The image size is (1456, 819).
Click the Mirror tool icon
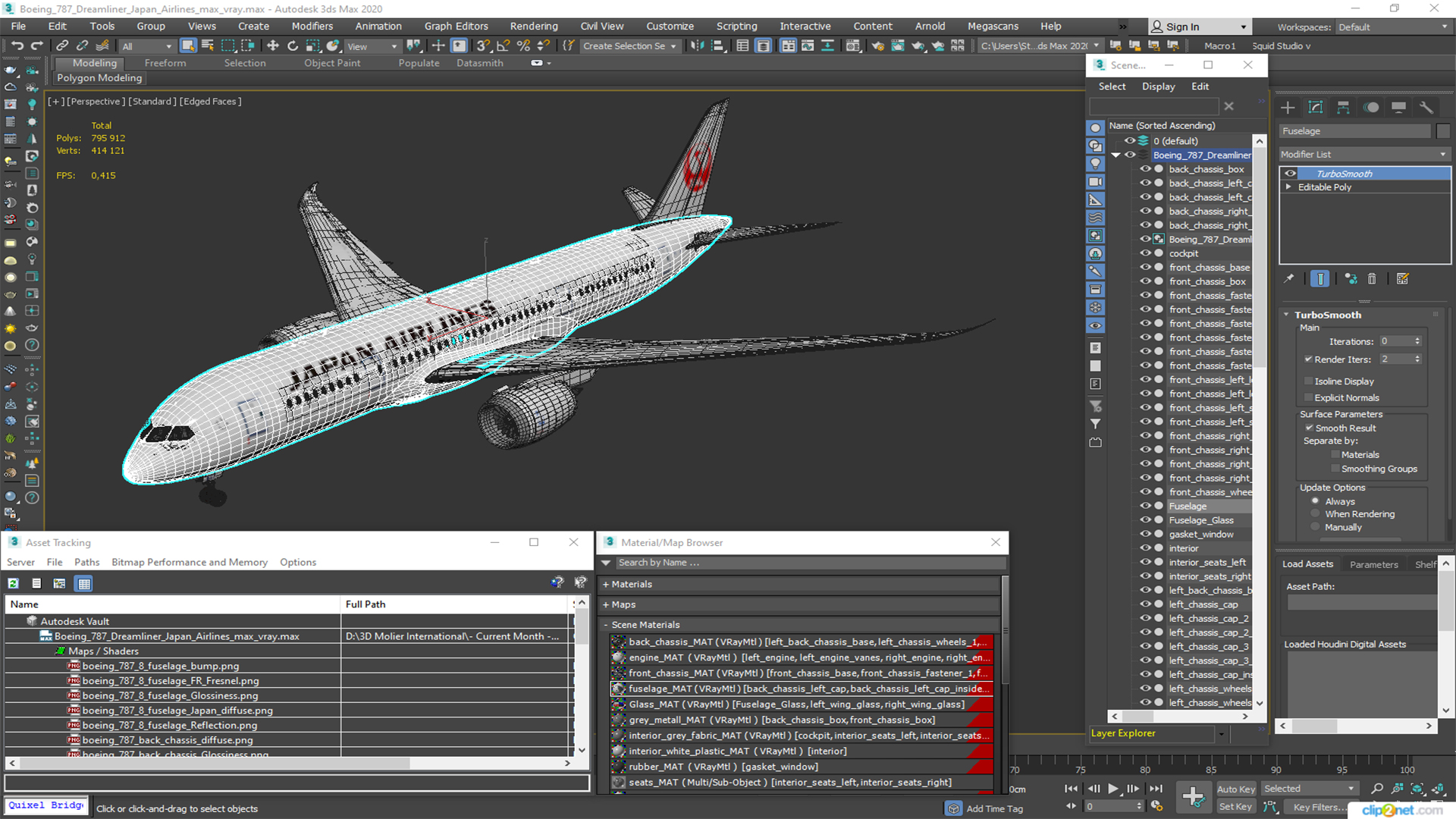pos(697,46)
